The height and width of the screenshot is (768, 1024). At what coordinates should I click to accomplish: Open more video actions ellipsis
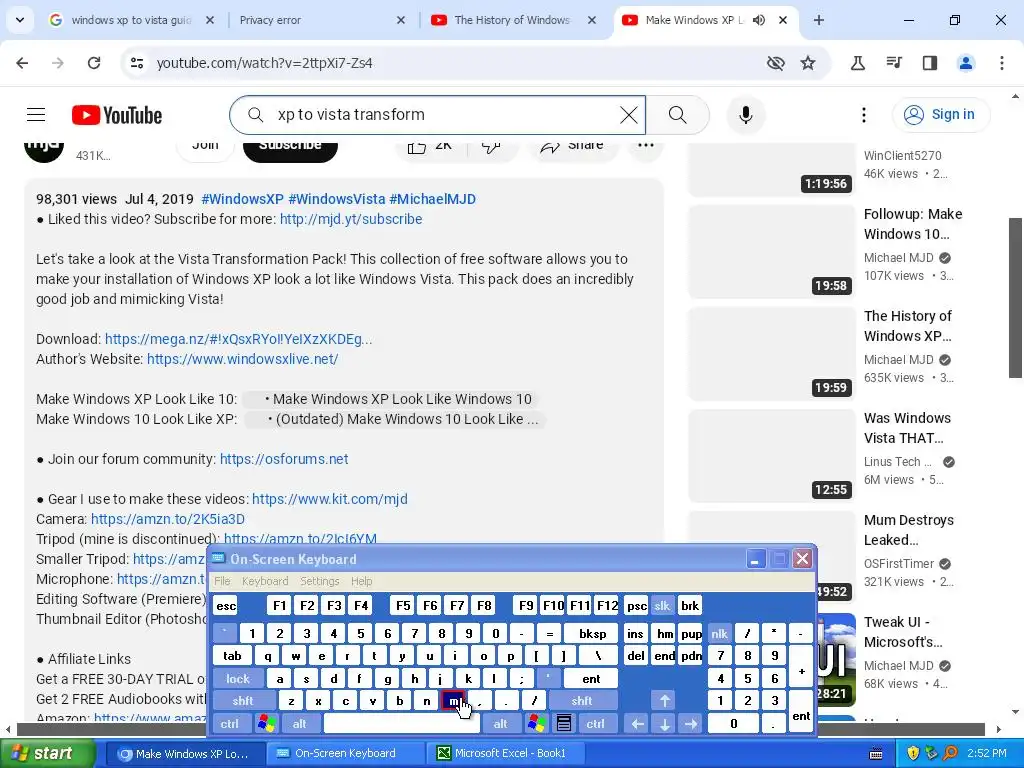coord(645,146)
